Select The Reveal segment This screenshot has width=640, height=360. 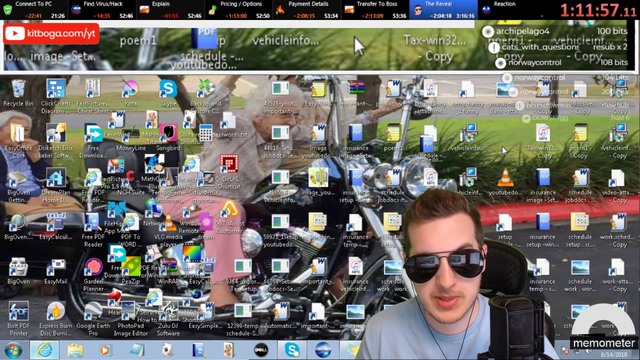[443, 10]
